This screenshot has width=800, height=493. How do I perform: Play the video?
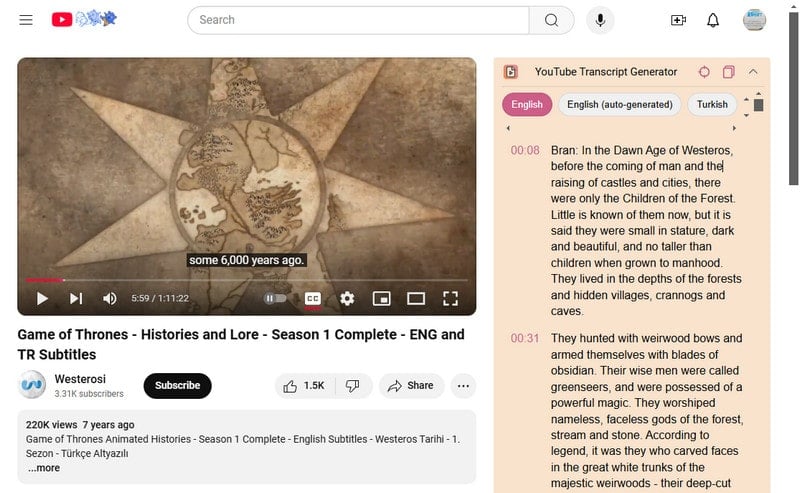coord(42,299)
